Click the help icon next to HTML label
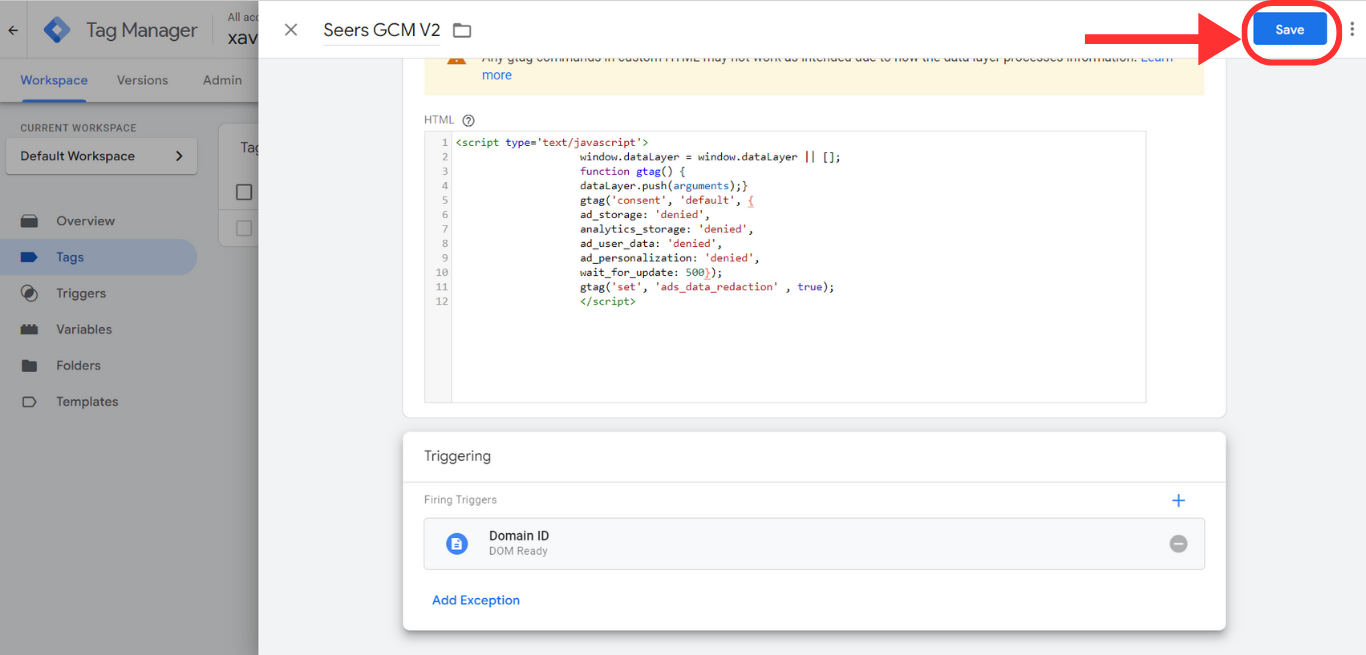 click(468, 120)
